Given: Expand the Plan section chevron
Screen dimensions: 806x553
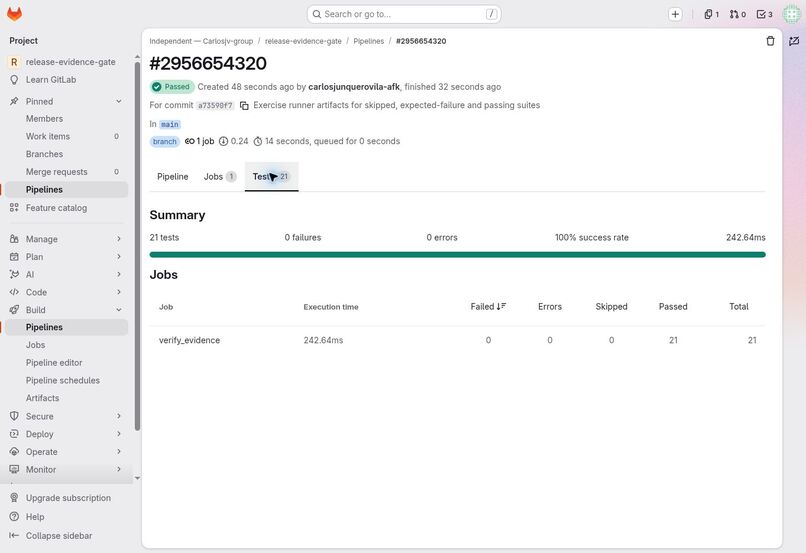Looking at the screenshot, I should pos(119,256).
